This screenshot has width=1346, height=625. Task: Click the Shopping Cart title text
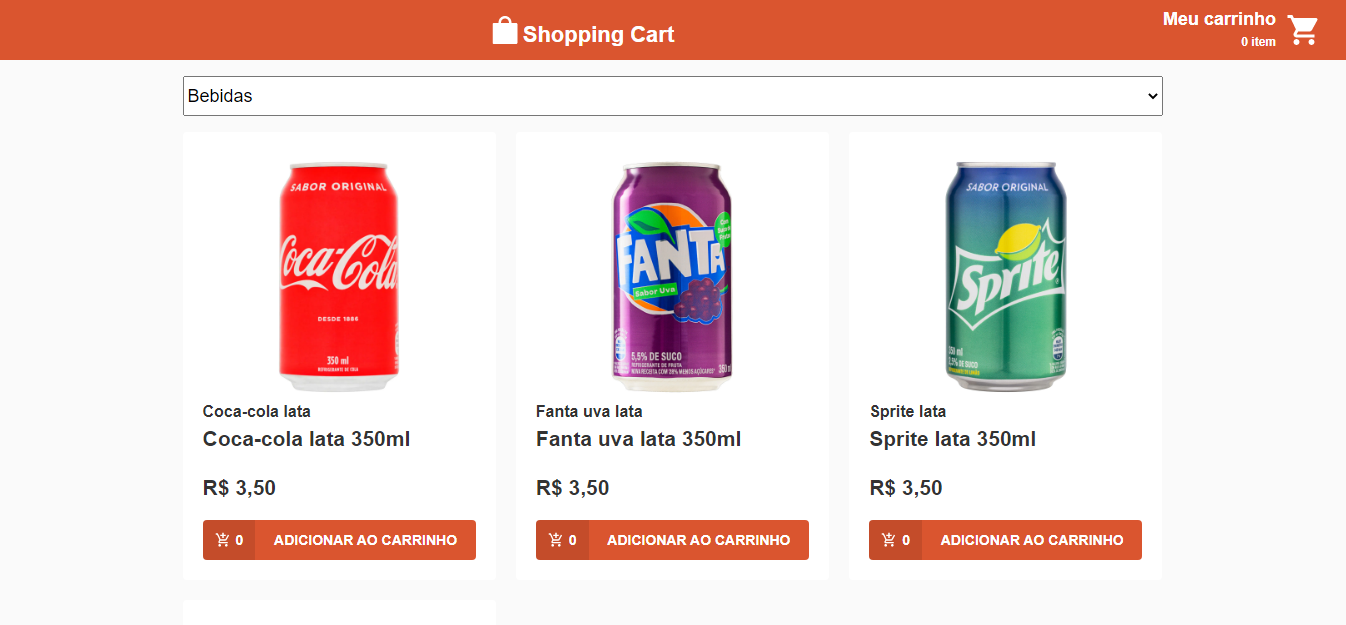(598, 35)
